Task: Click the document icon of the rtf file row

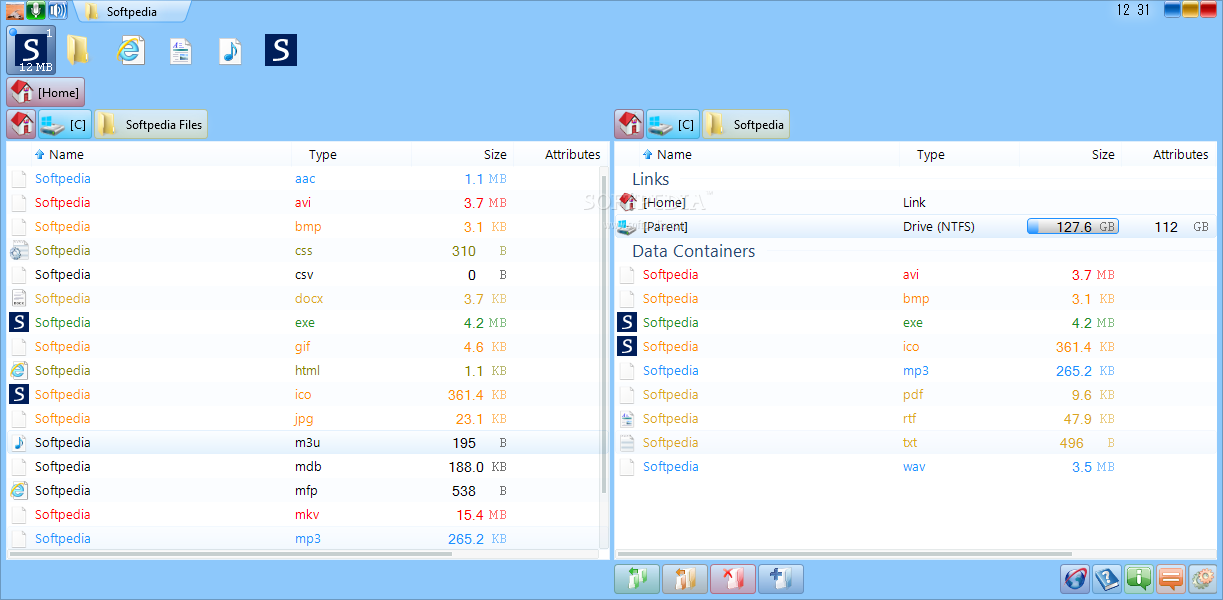Action: point(627,418)
